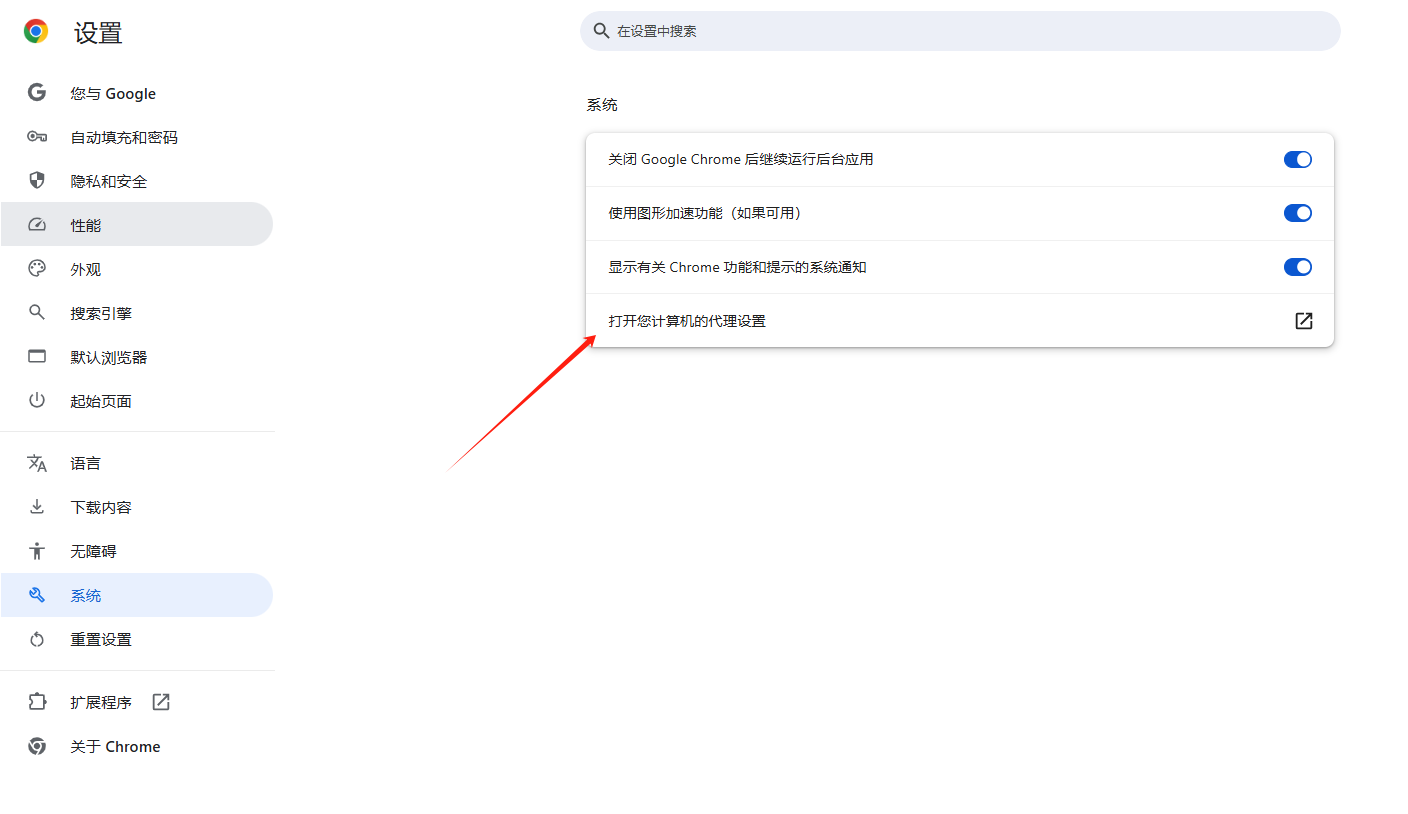Open 默认浏览器 settings

pyautogui.click(x=136, y=357)
